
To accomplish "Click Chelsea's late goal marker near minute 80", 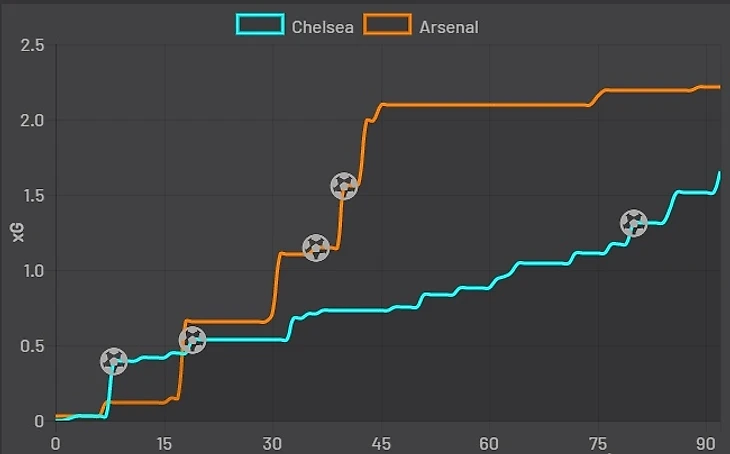I will 633,224.
